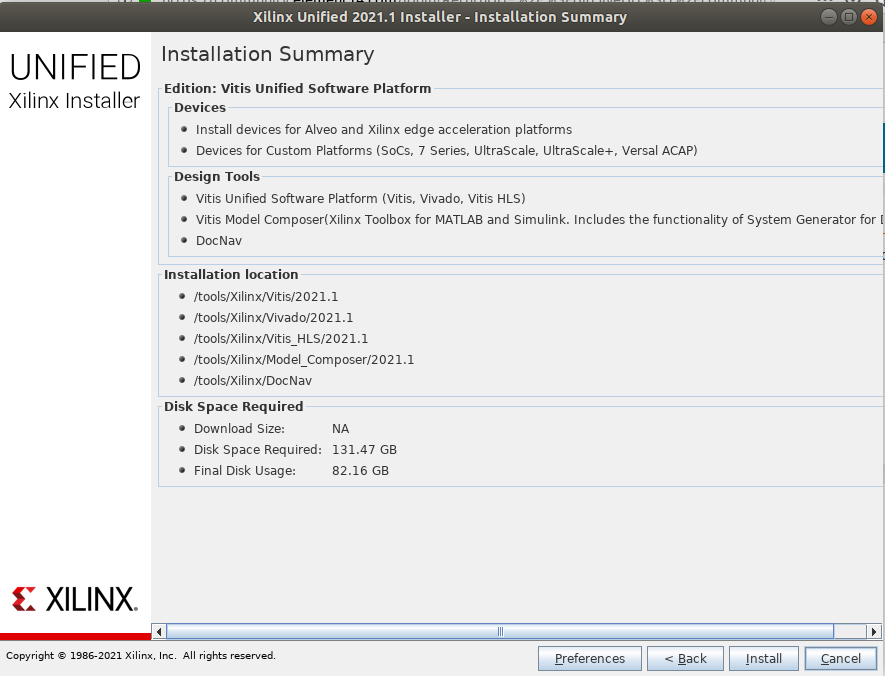Go back with the Back button
This screenshot has width=885, height=676.
pos(685,659)
